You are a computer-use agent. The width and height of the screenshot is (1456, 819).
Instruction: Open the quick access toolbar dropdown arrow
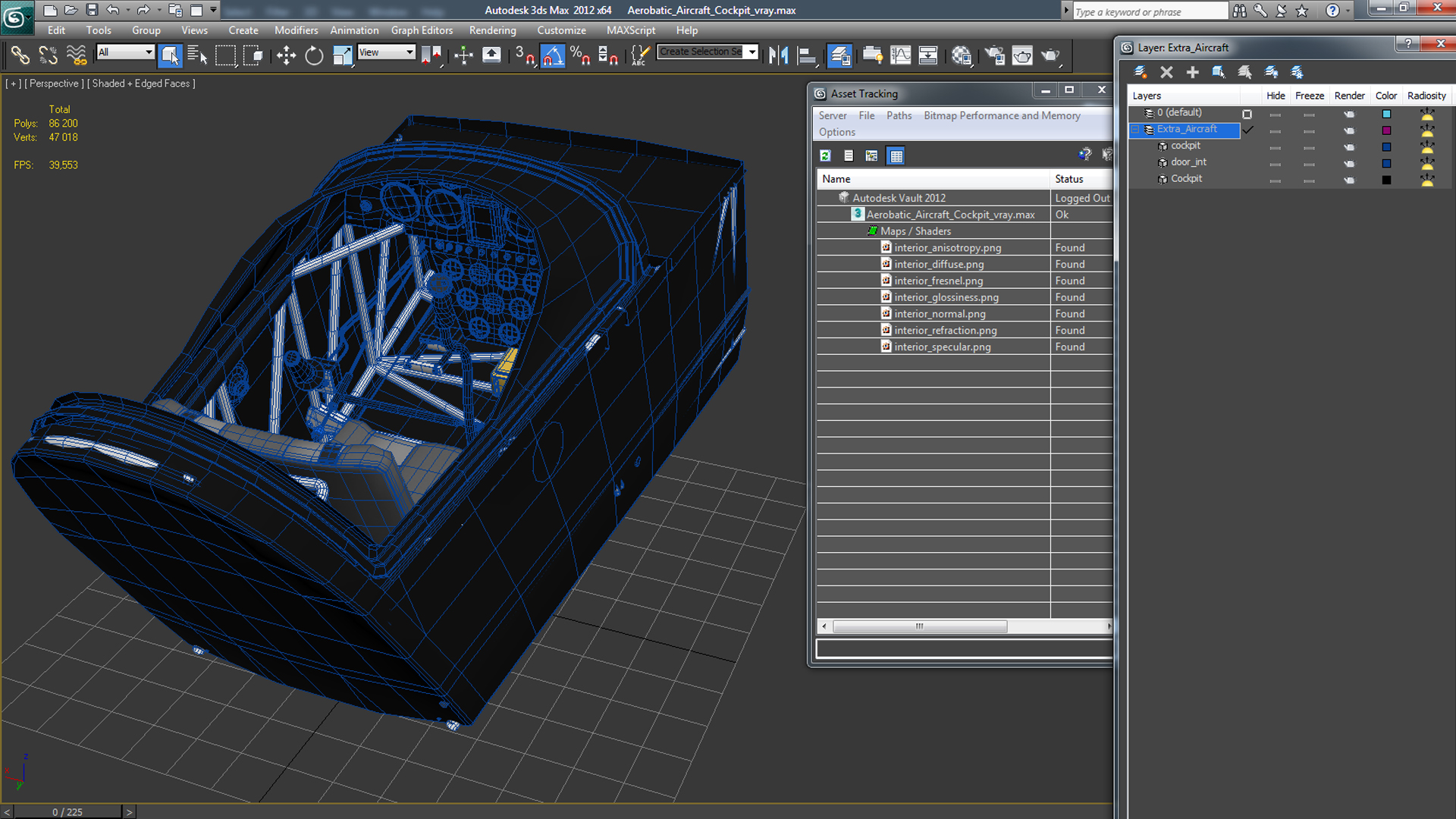pos(213,10)
